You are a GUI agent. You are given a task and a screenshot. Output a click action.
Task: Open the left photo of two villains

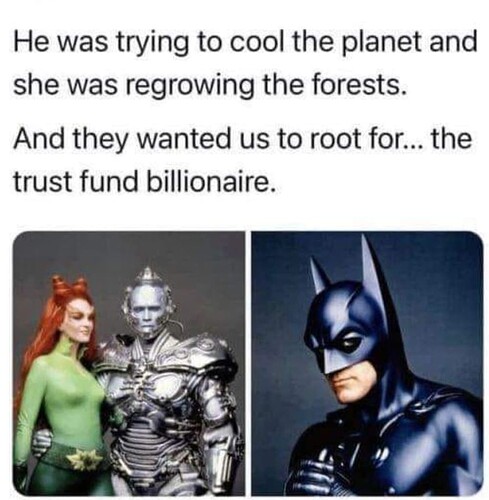[x=129, y=363]
